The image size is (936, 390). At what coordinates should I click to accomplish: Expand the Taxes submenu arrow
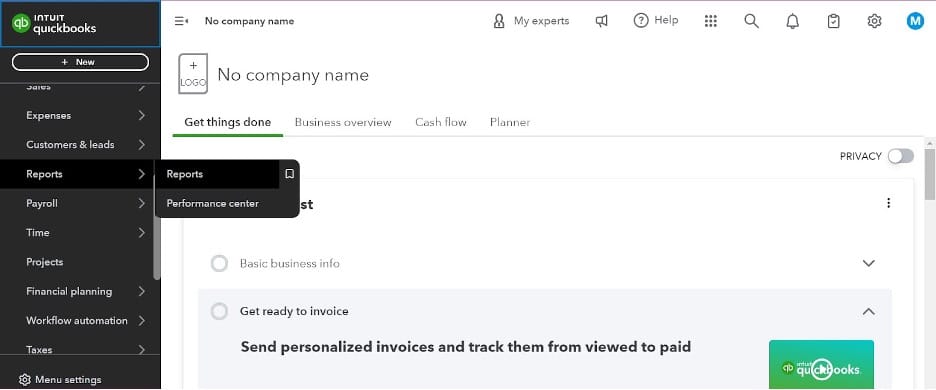(x=141, y=349)
